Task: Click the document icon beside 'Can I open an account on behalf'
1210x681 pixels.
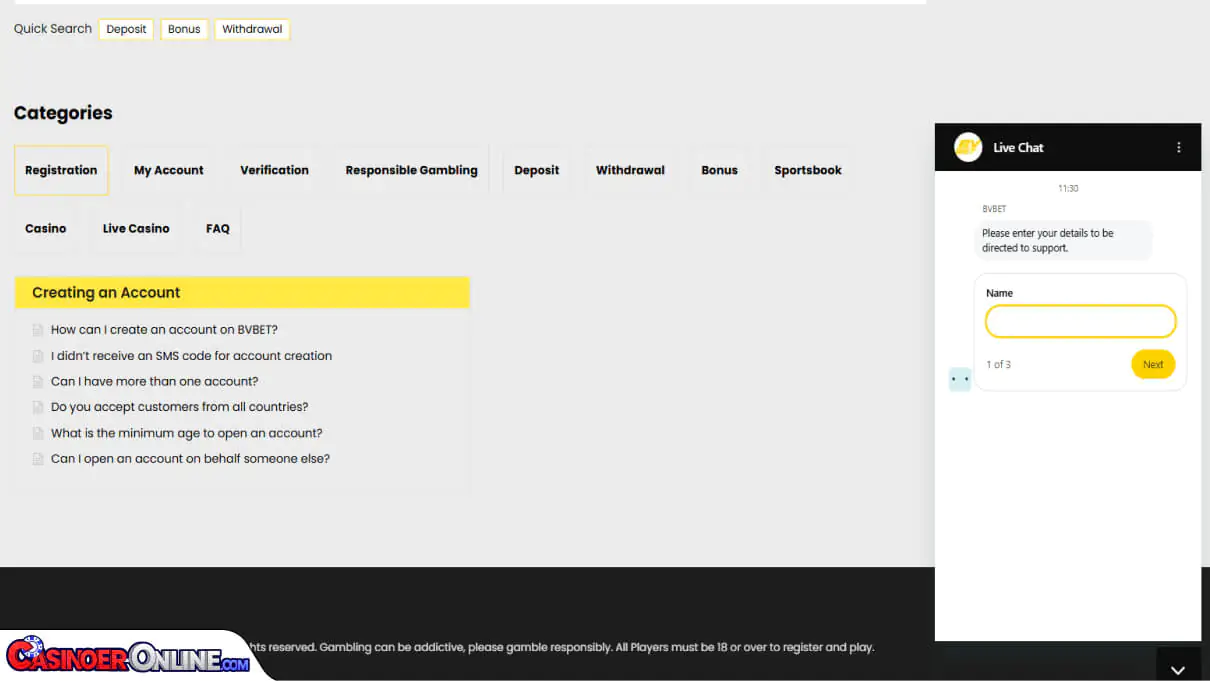Action: [38, 460]
